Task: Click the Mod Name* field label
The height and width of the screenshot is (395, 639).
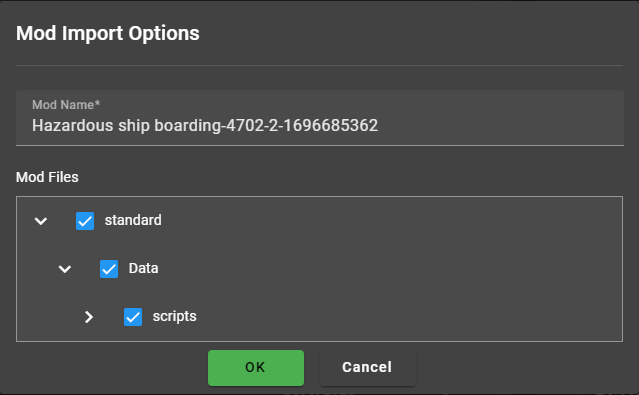Action: pyautogui.click(x=66, y=105)
